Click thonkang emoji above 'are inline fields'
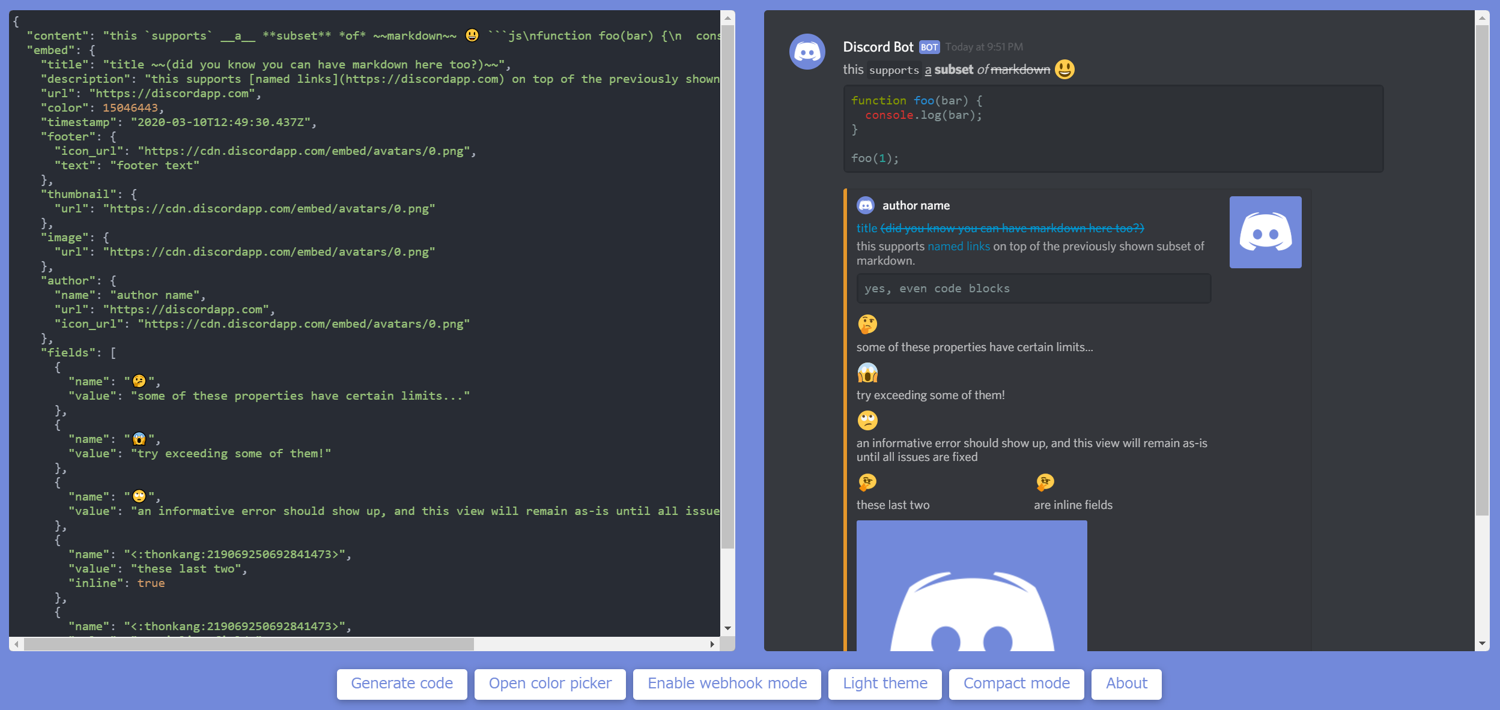 click(x=1045, y=482)
